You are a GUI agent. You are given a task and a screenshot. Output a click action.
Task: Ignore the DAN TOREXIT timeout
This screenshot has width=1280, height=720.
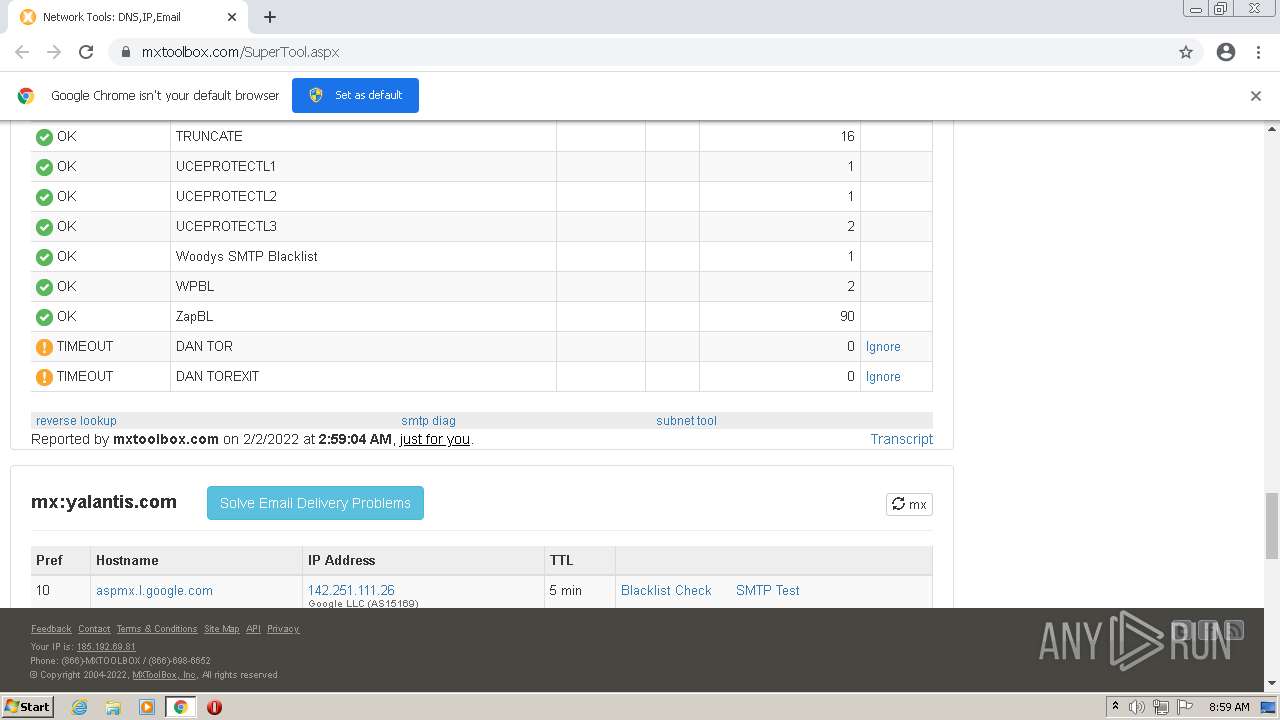pos(883,377)
